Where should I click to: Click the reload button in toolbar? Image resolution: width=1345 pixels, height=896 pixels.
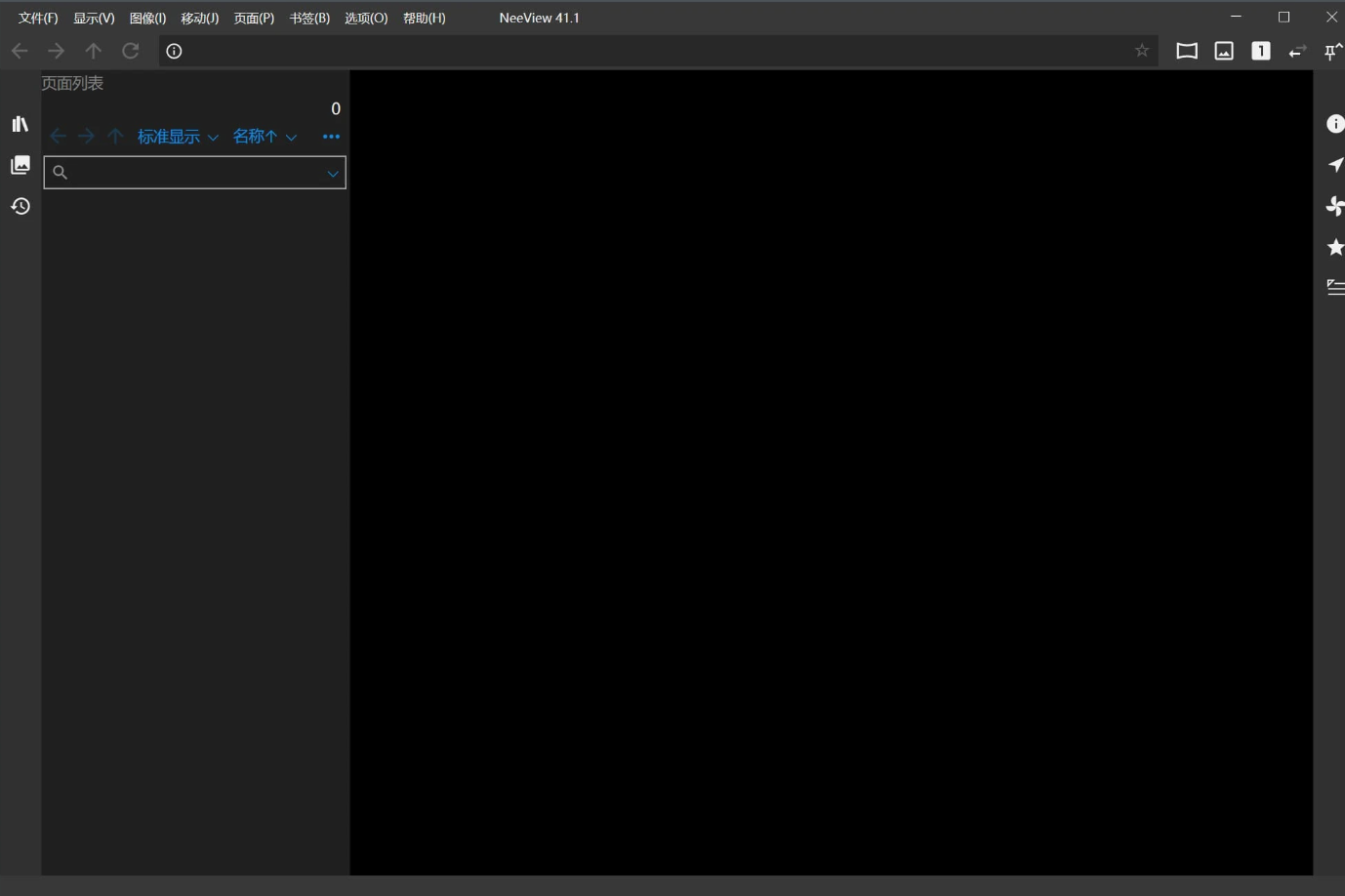(130, 51)
